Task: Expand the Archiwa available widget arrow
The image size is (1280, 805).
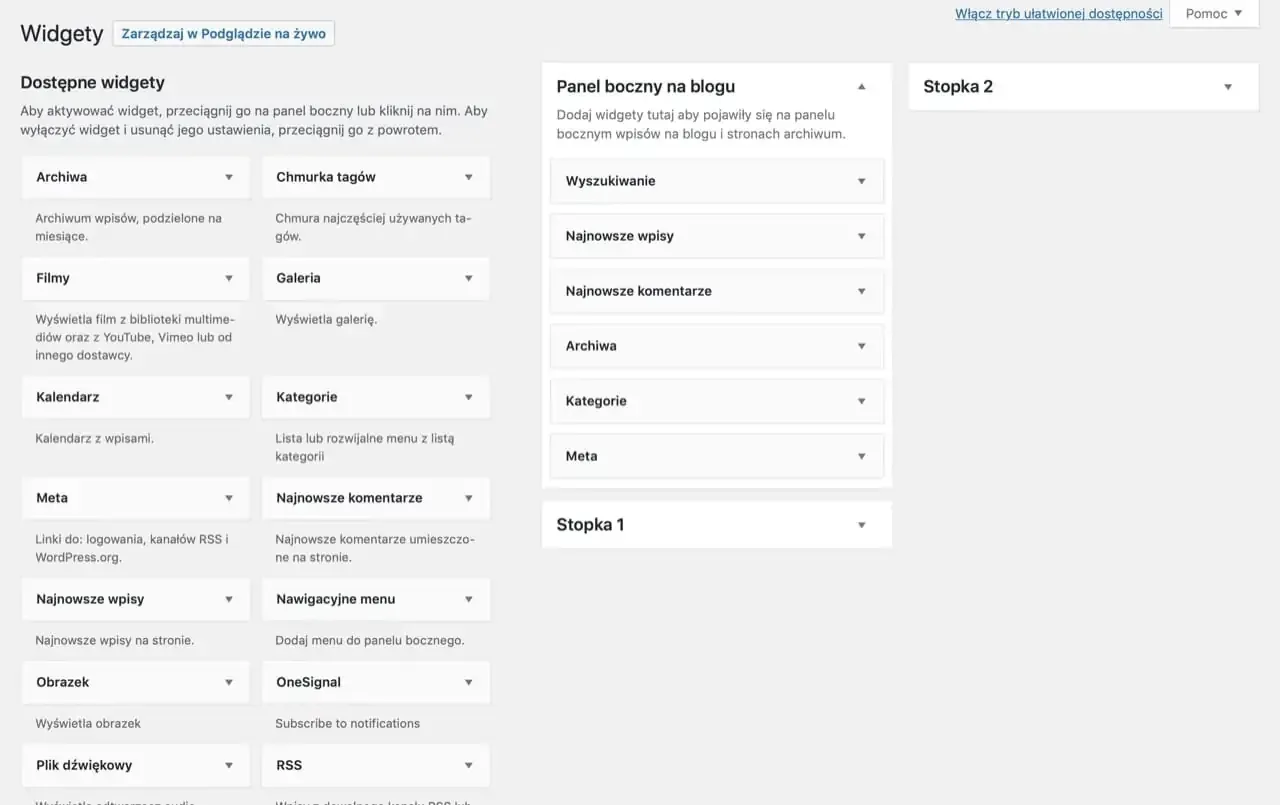Action: 229,177
